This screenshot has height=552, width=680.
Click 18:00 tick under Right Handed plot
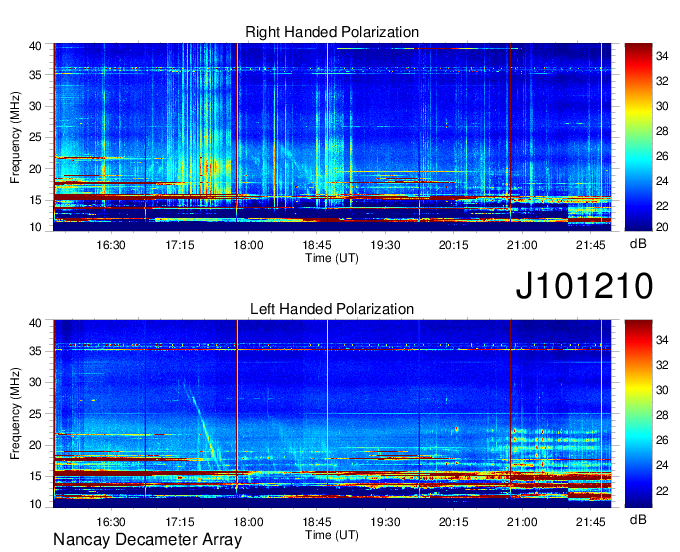tap(248, 245)
